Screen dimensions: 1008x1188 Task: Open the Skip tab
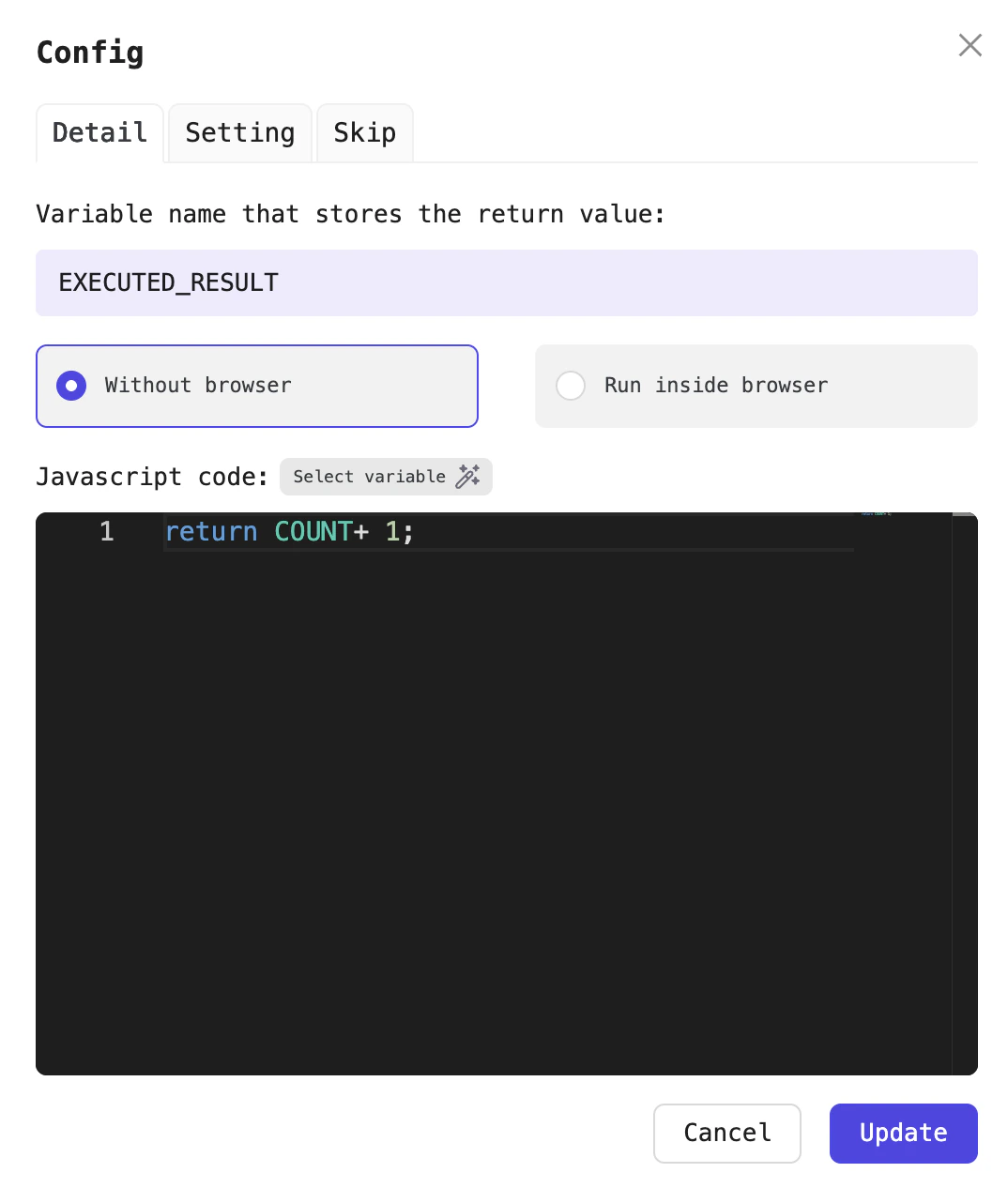(364, 133)
